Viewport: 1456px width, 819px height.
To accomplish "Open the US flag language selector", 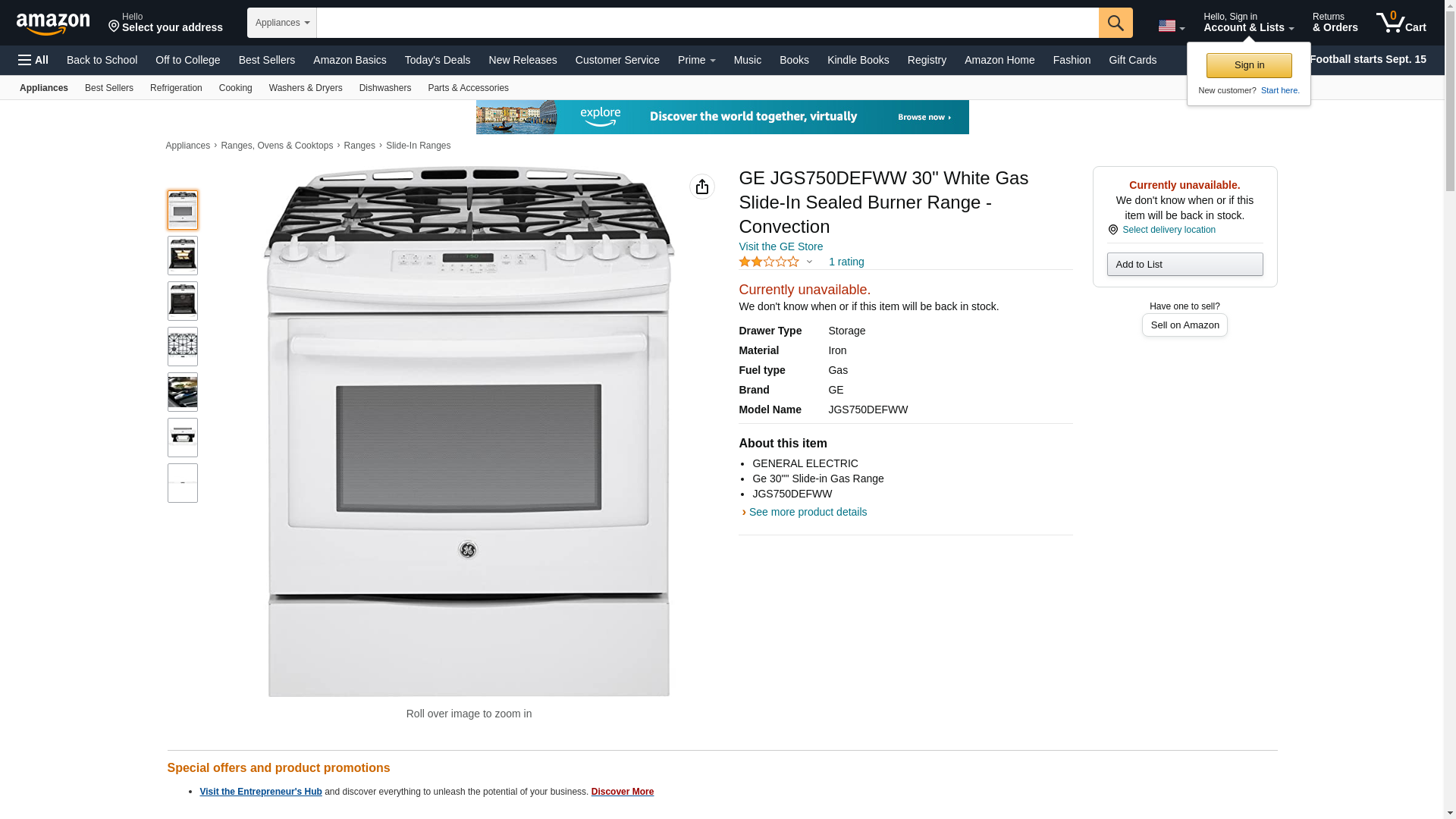I will [1171, 26].
